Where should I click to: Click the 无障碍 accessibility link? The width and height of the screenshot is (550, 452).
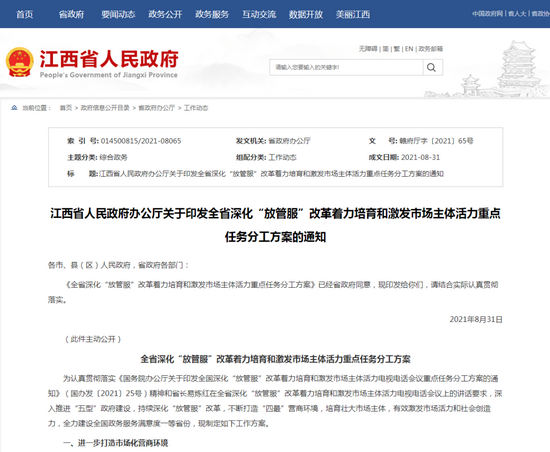tap(368, 49)
